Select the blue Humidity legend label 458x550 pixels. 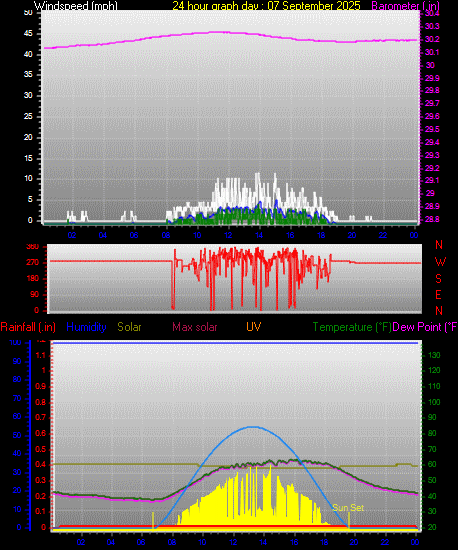(x=86, y=327)
